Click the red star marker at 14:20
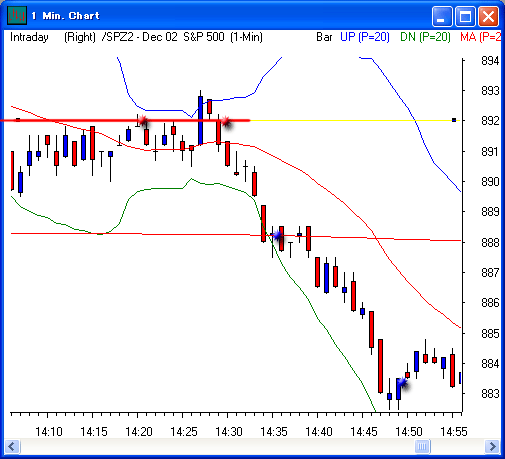 (x=143, y=121)
